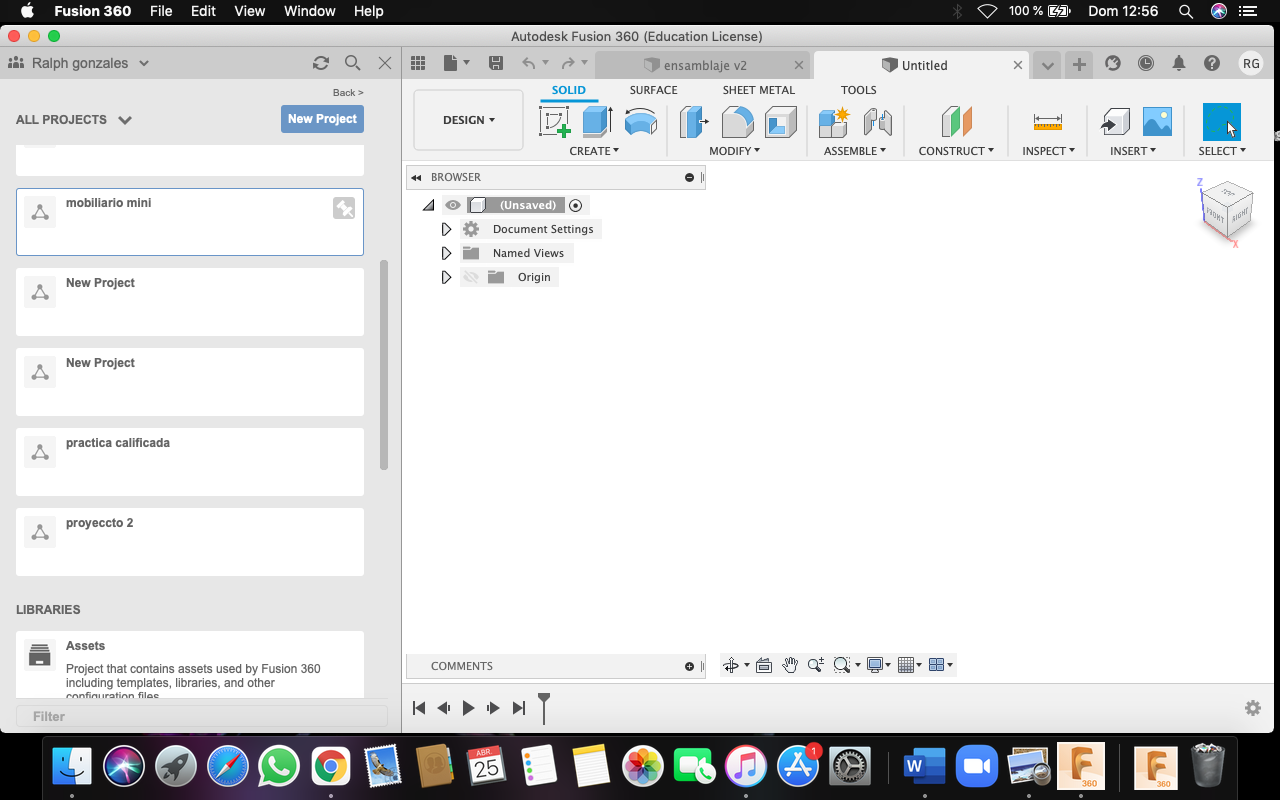Open the DESIGN workspace dropdown

point(468,120)
